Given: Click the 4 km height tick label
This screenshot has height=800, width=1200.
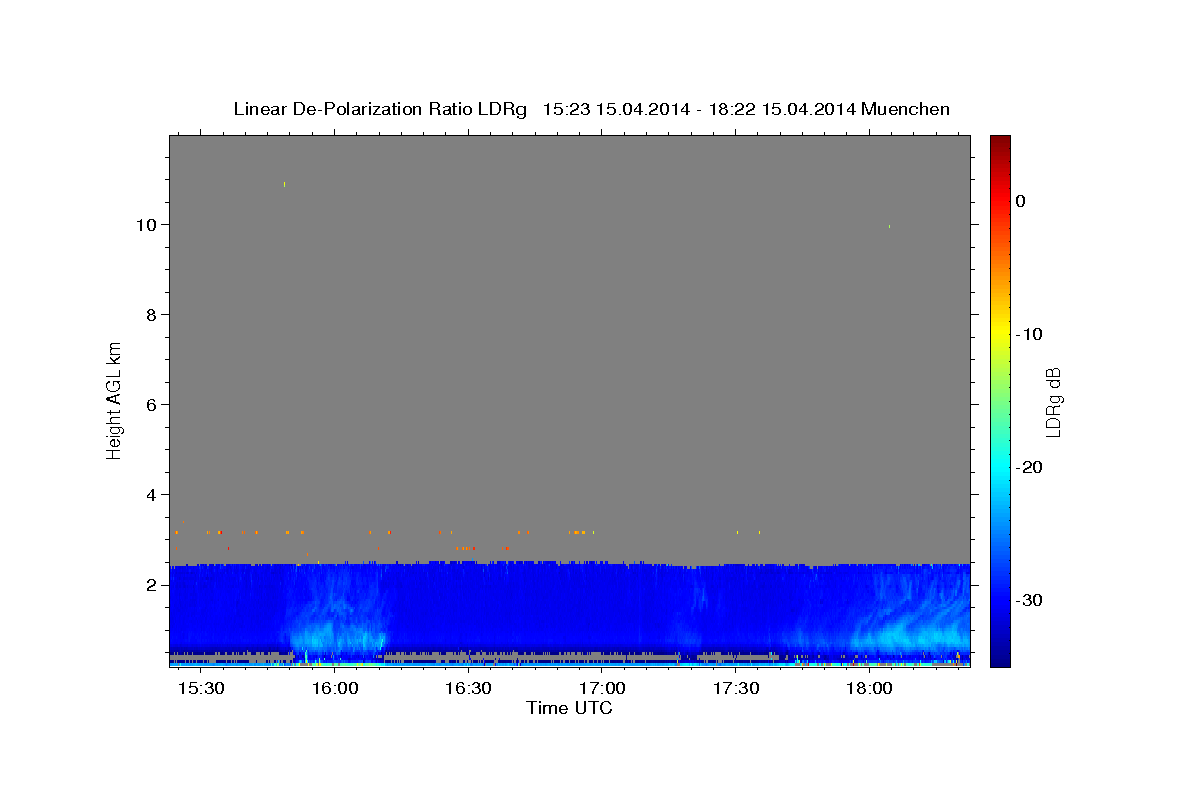Looking at the screenshot, I should coord(152,495).
